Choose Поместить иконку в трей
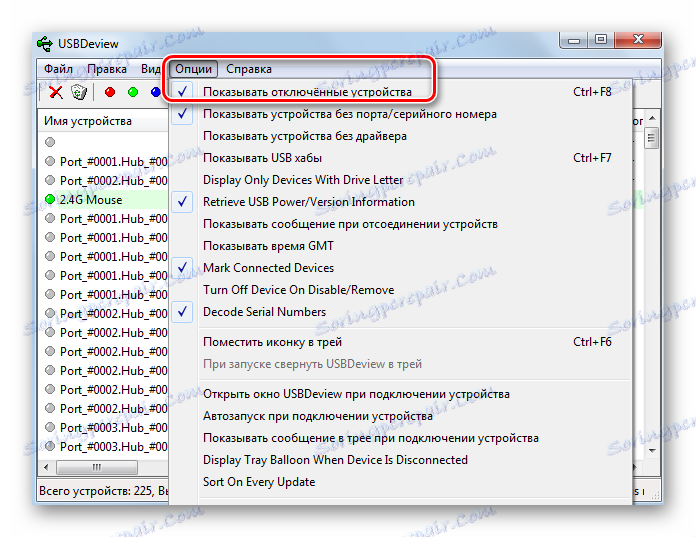 coord(400,342)
